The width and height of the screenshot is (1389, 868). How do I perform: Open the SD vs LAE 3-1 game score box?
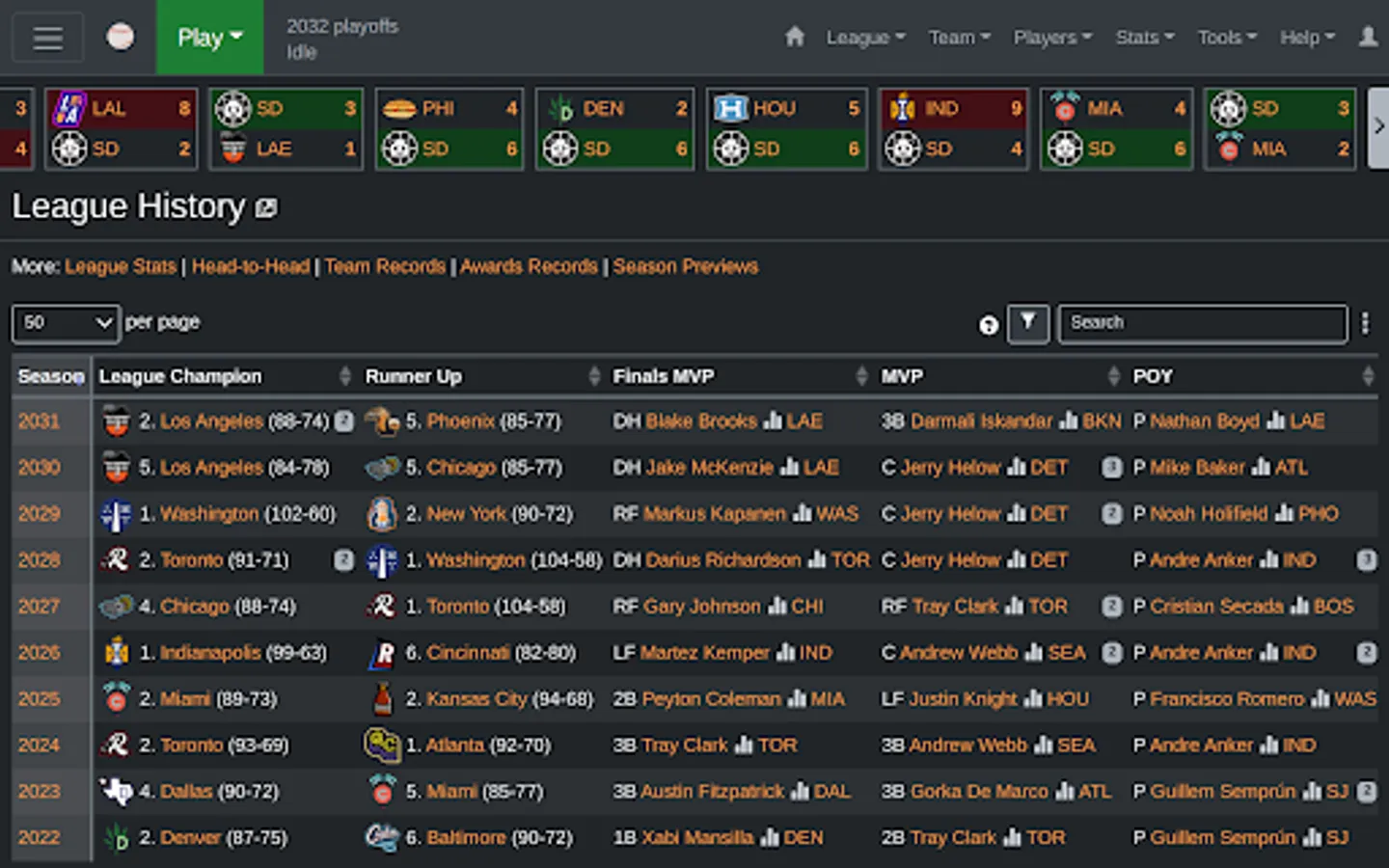tap(286, 128)
